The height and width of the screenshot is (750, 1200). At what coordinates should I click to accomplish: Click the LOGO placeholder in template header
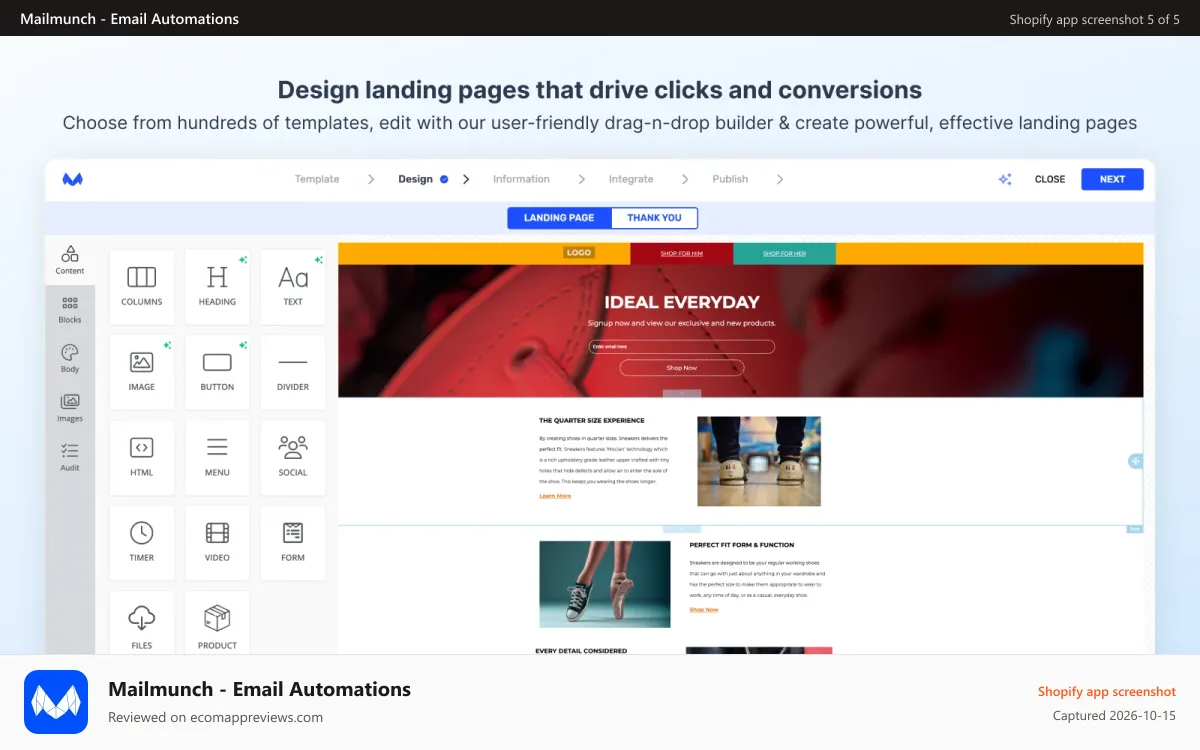(x=579, y=253)
